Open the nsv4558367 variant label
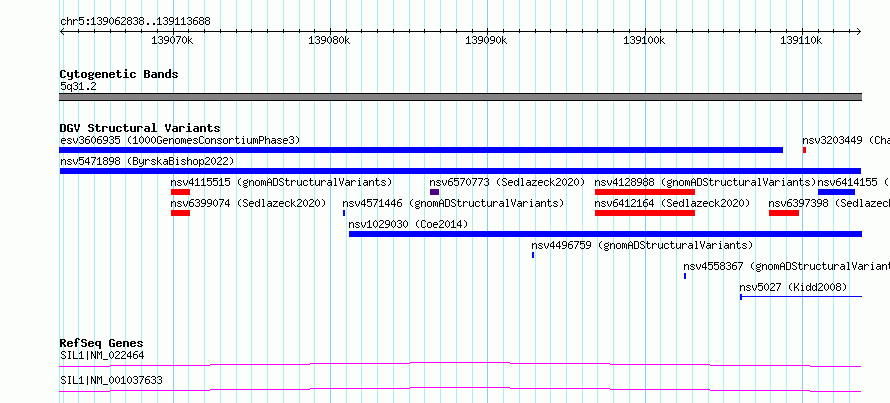This screenshot has width=890, height=403. [787, 266]
